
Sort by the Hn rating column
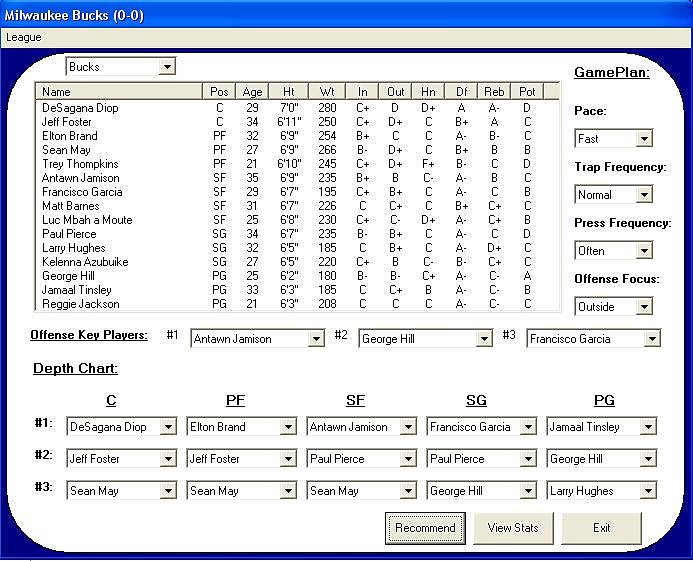(x=428, y=92)
